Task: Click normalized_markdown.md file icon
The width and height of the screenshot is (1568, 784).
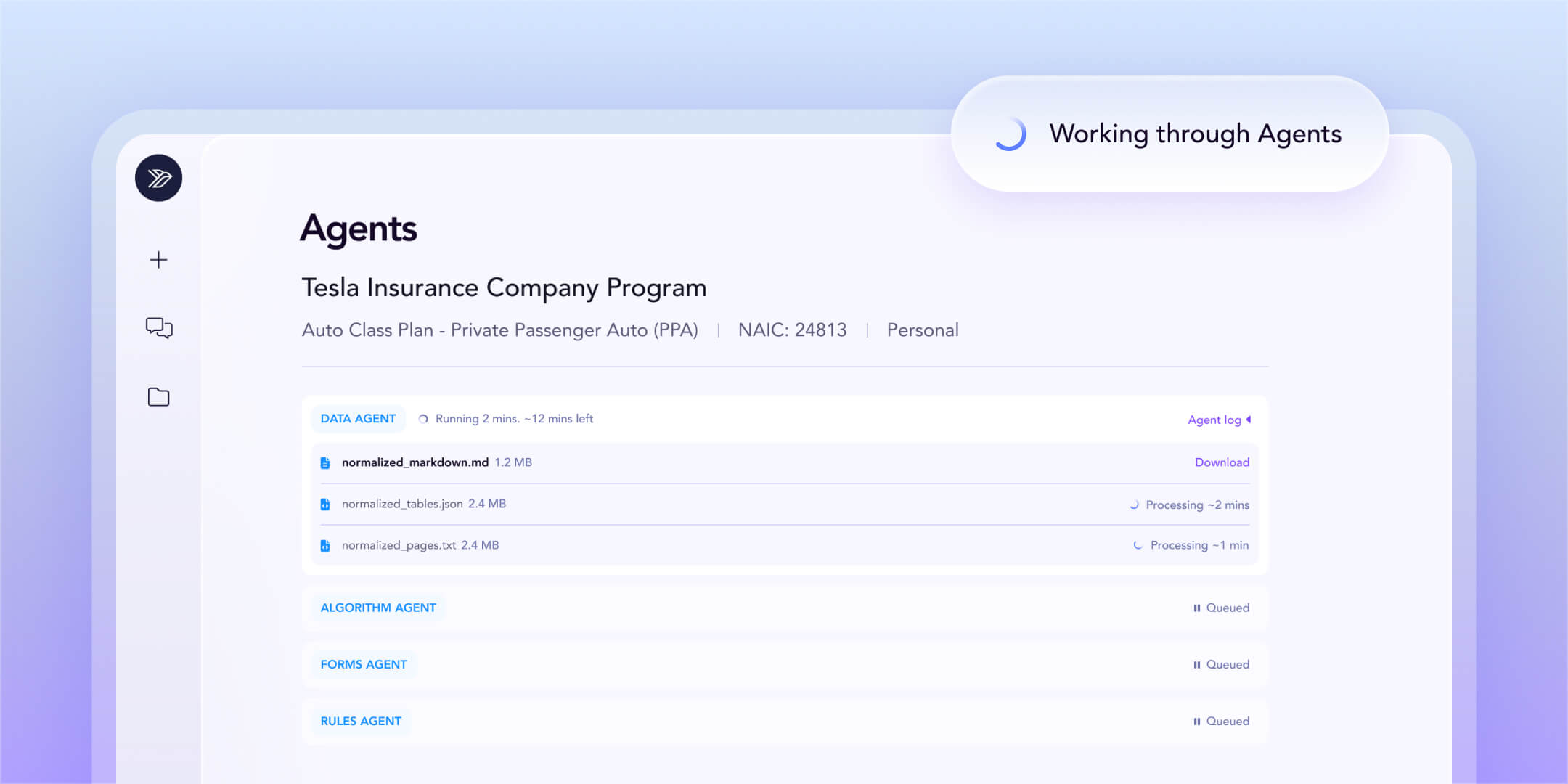Action: pyautogui.click(x=325, y=462)
